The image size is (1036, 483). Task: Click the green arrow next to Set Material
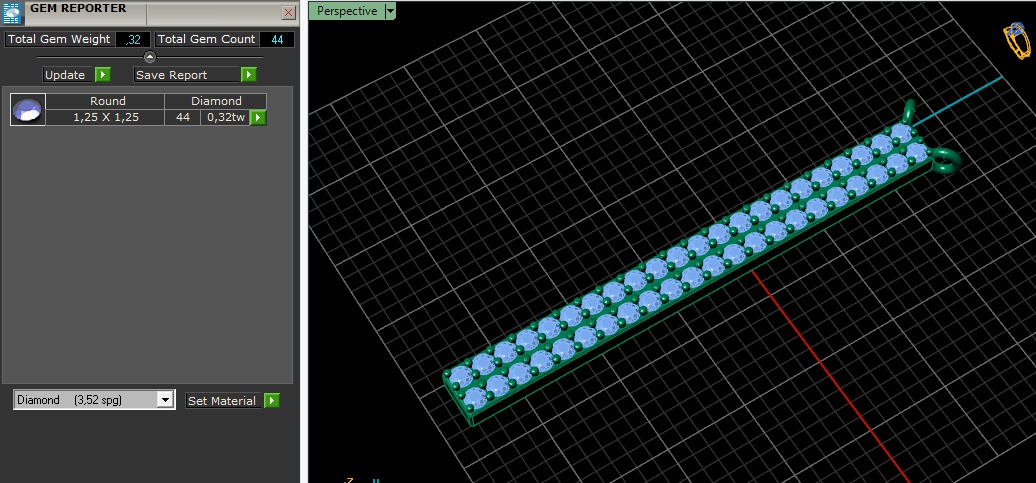(272, 400)
